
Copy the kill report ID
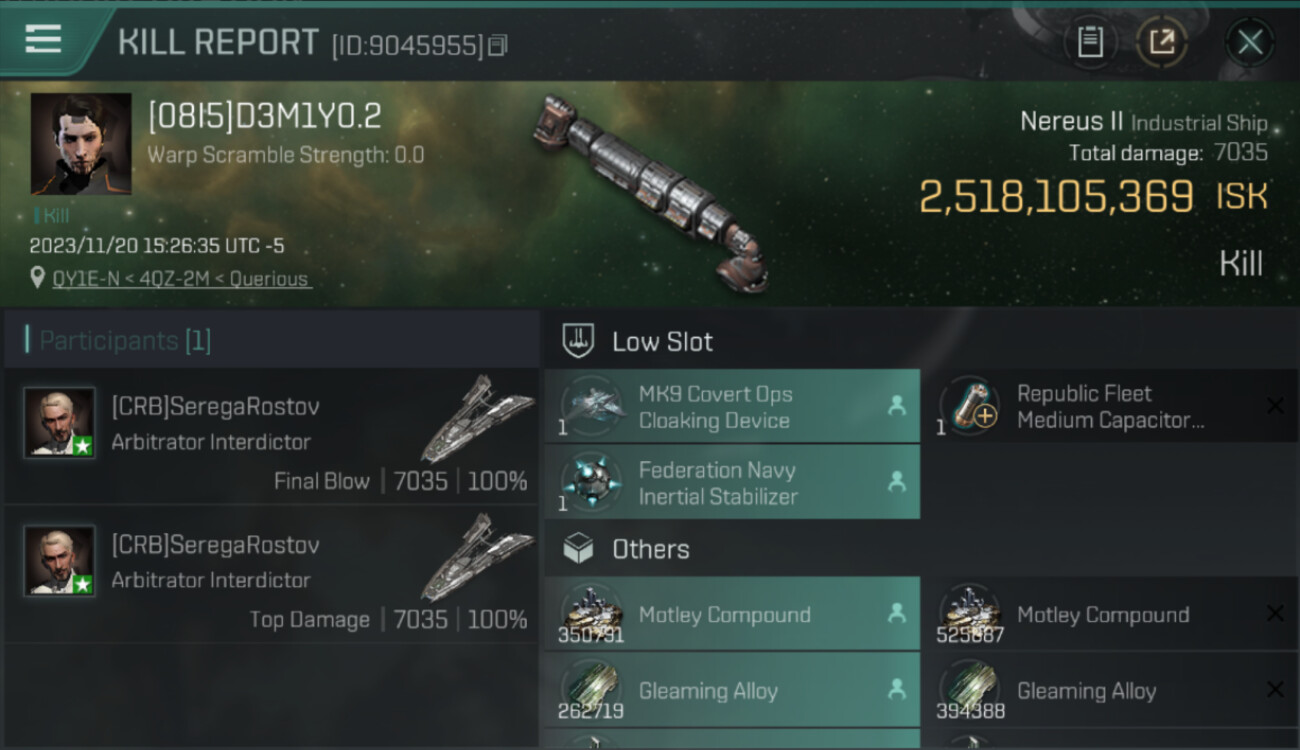click(498, 45)
